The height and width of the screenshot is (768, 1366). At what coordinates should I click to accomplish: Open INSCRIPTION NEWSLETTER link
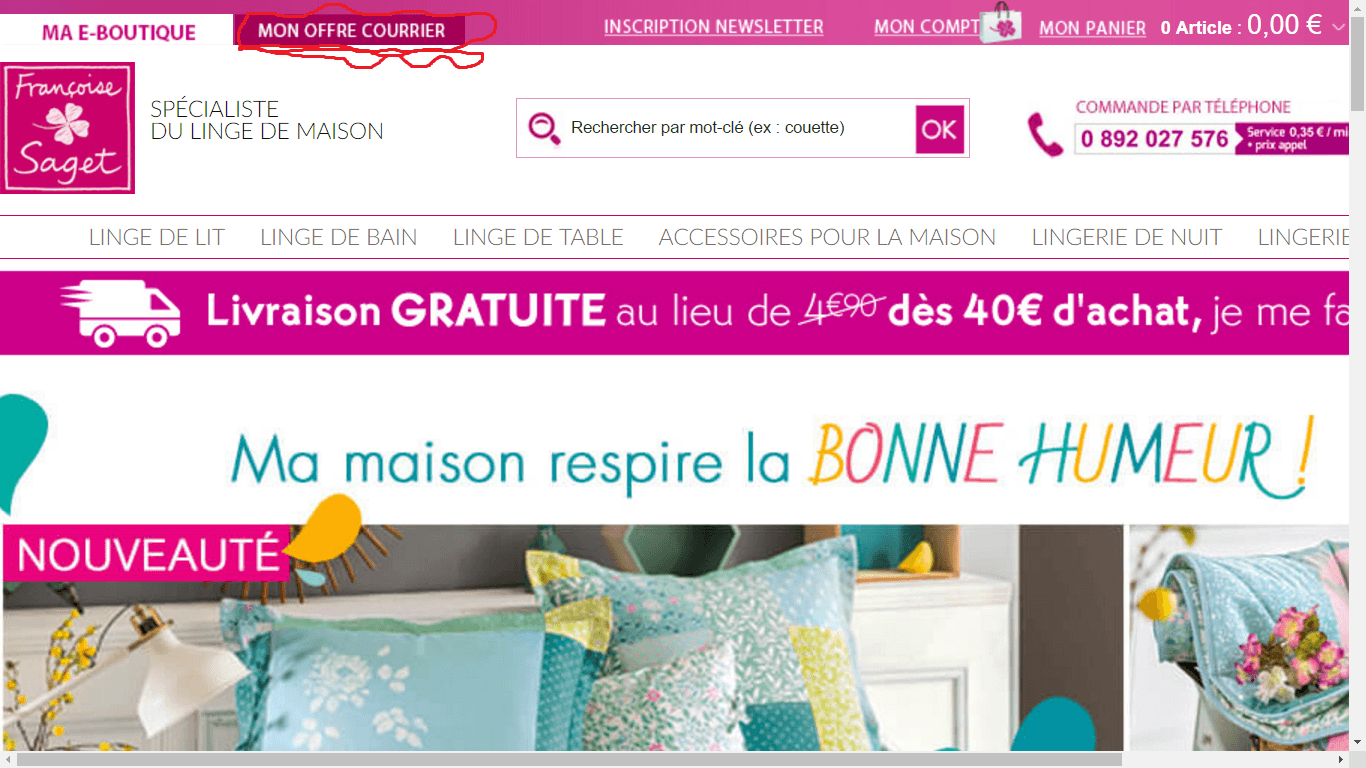[714, 27]
